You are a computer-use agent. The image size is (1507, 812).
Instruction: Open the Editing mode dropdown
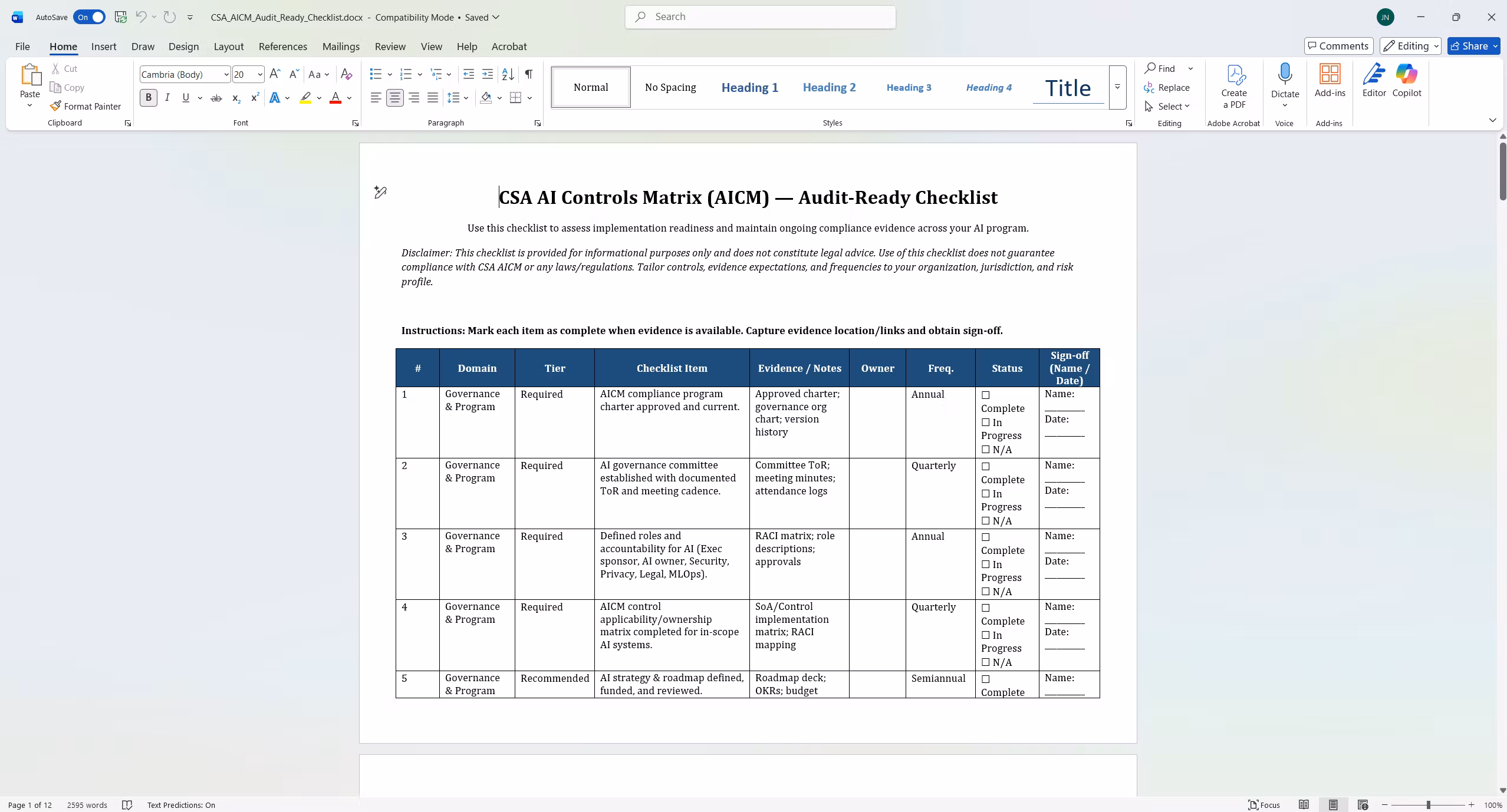coord(1410,46)
